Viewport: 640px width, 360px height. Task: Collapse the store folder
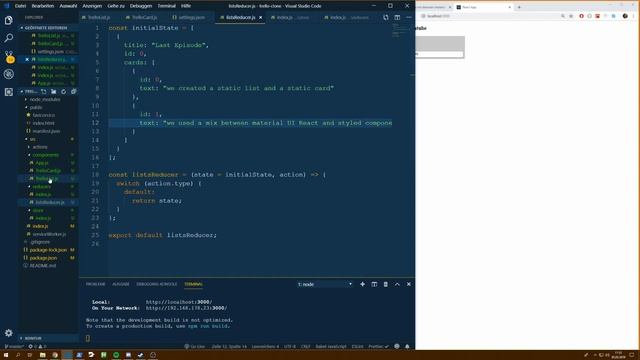coord(38,210)
